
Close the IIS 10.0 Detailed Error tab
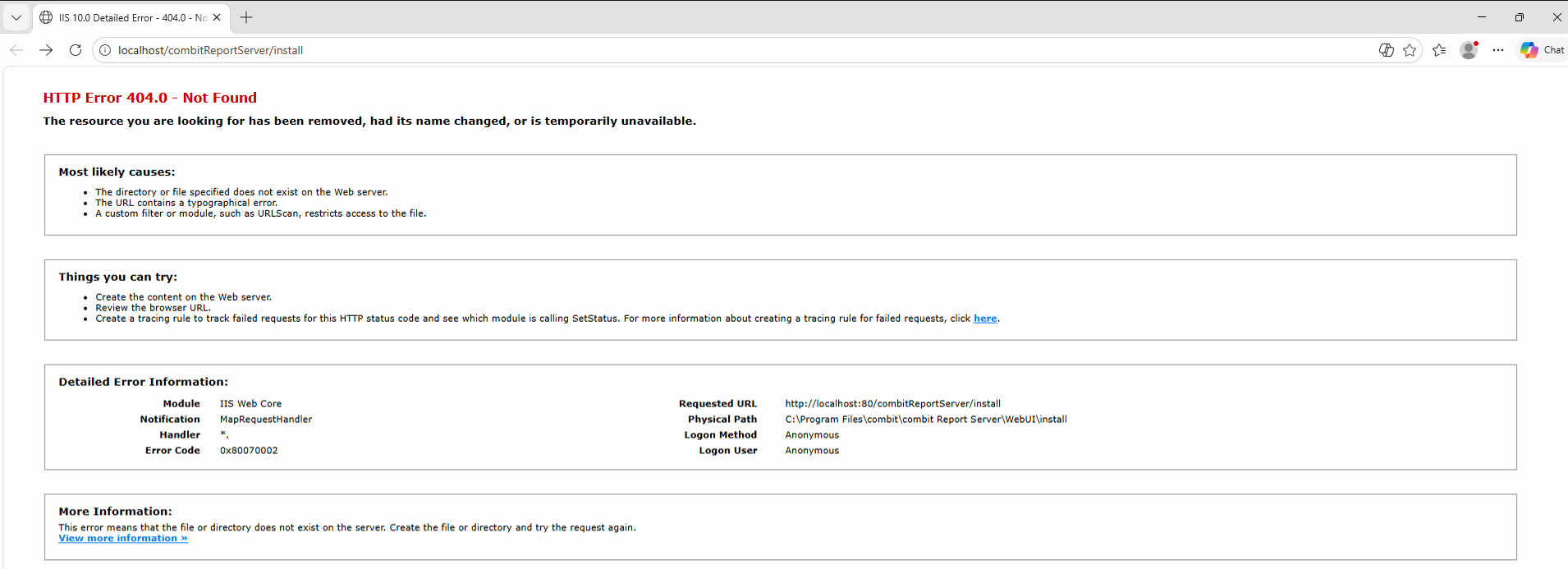coord(217,17)
